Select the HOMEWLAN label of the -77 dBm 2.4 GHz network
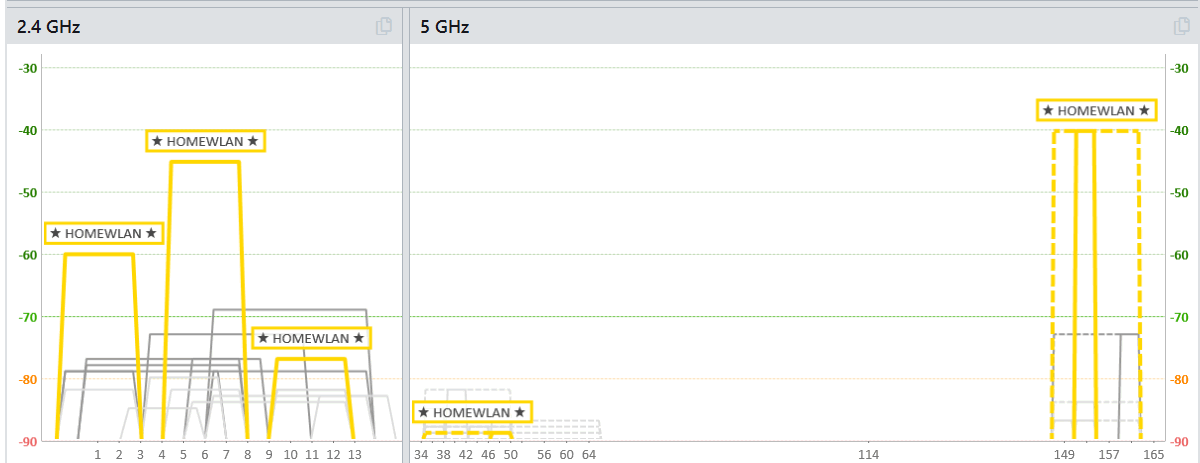The image size is (1200, 463). pos(311,338)
